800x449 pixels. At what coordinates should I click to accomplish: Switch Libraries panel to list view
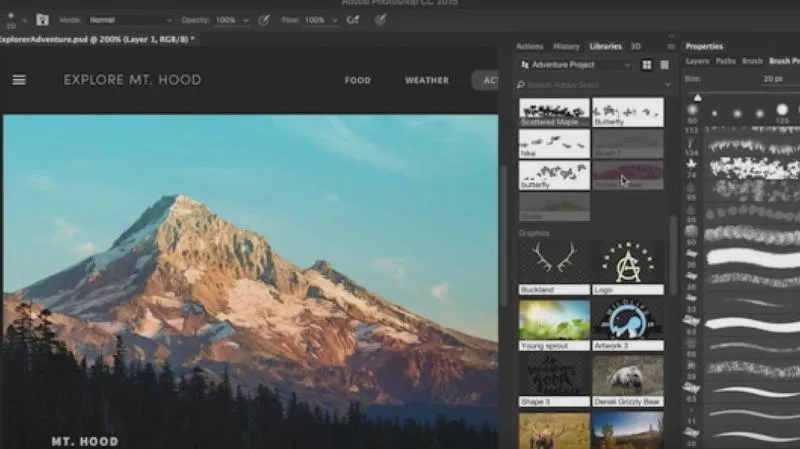click(663, 65)
